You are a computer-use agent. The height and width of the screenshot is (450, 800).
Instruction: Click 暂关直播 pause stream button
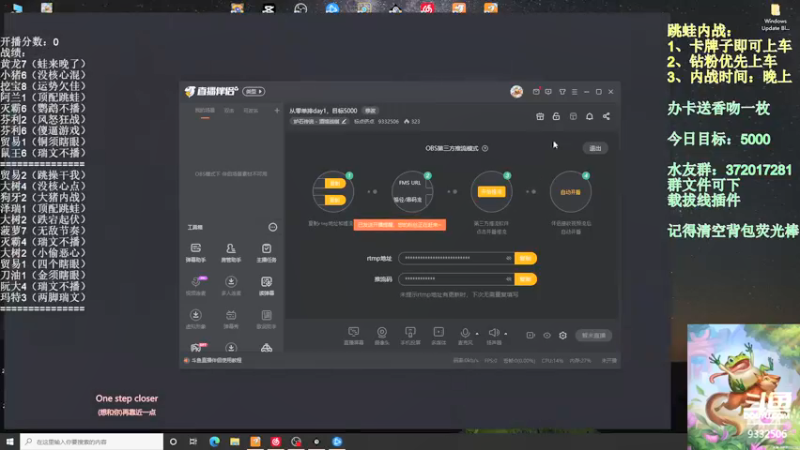[x=594, y=335]
